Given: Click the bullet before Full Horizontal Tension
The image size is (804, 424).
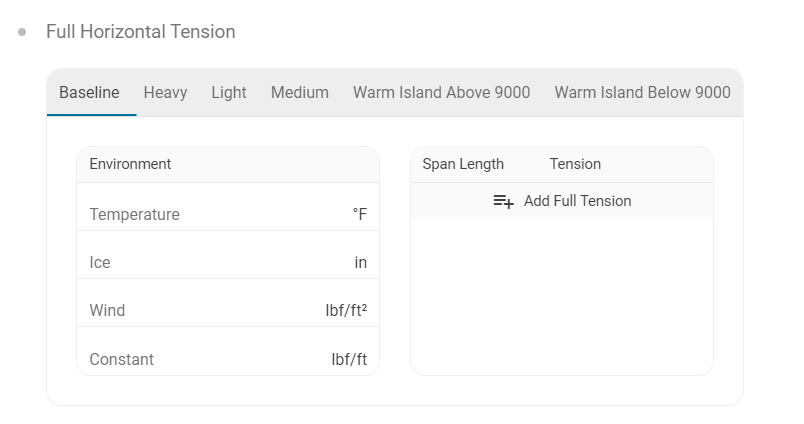Looking at the screenshot, I should point(22,32).
